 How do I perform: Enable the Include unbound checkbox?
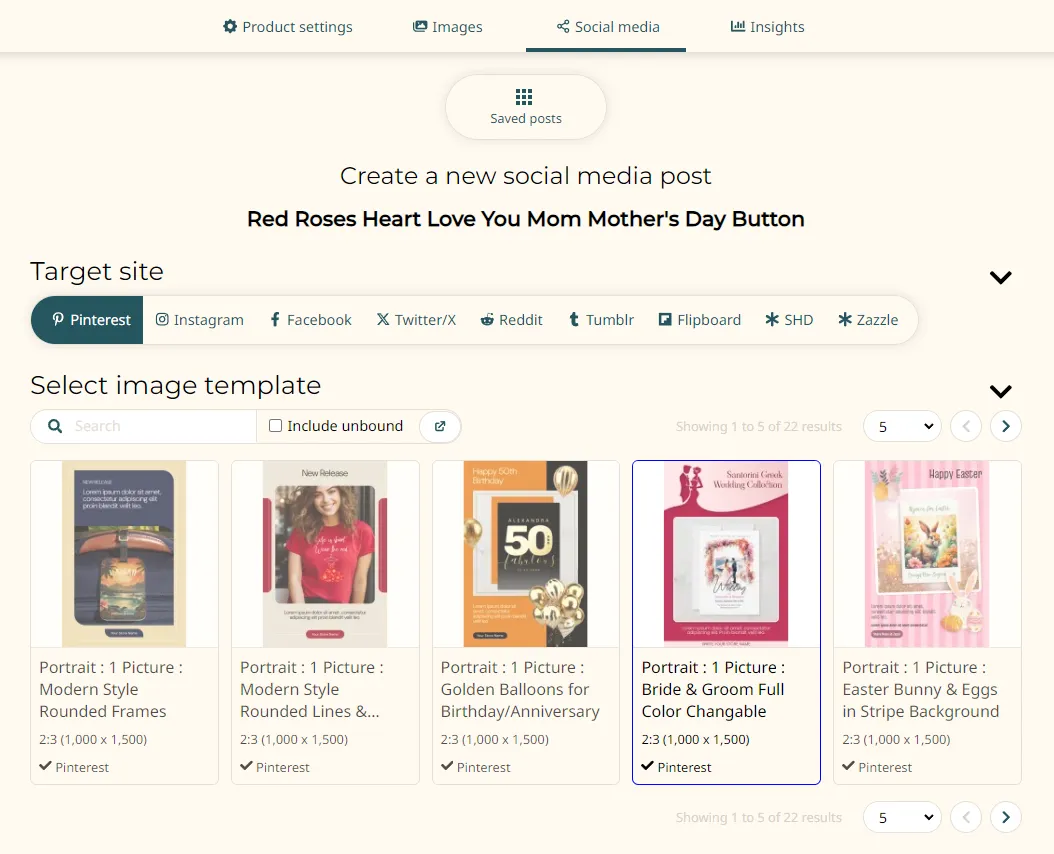tap(275, 426)
